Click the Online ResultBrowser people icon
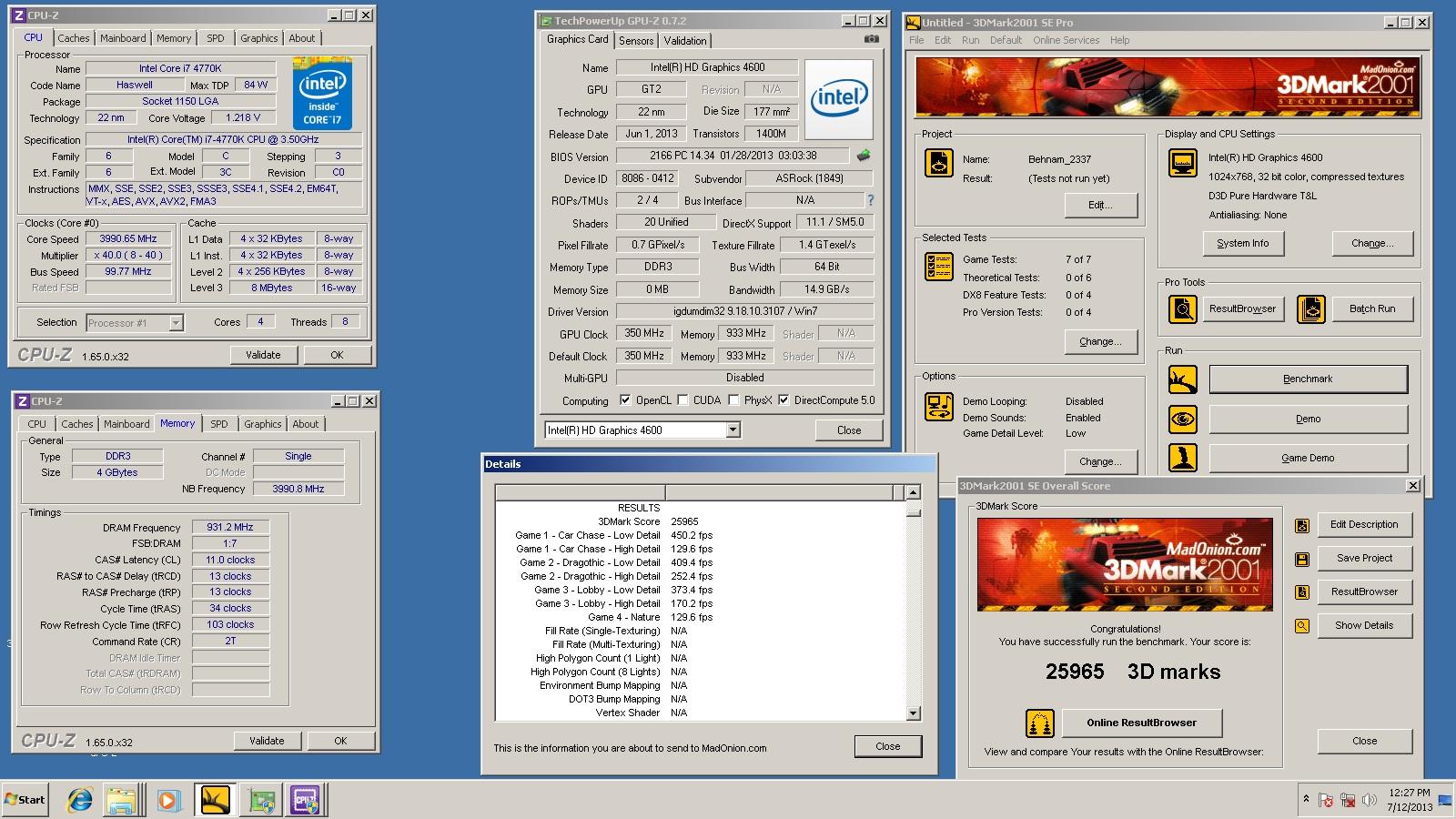1456x819 pixels. coord(1039,723)
